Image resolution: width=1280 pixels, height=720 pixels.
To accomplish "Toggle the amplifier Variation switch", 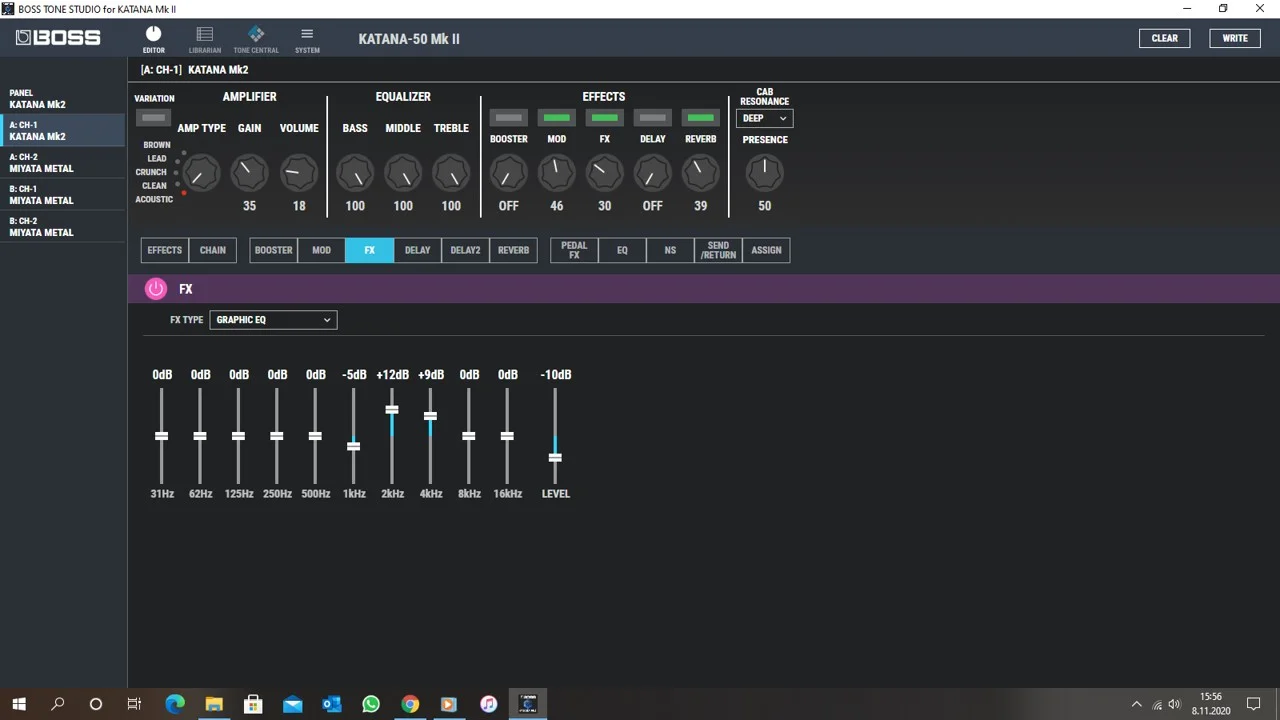I will pos(153,118).
